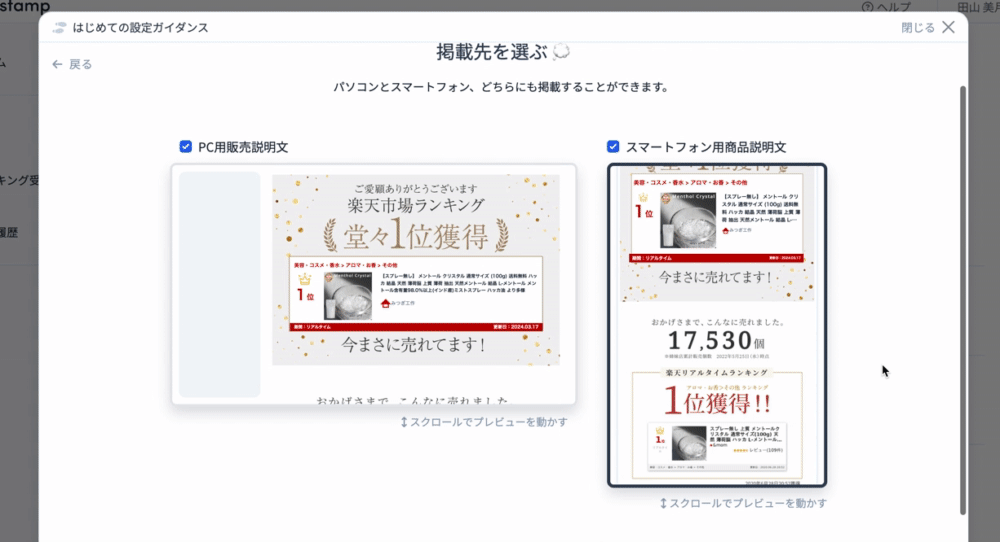Click the description sentence about パソコンとスマートフォン
Viewport: 1000px width, 542px height.
(503, 87)
